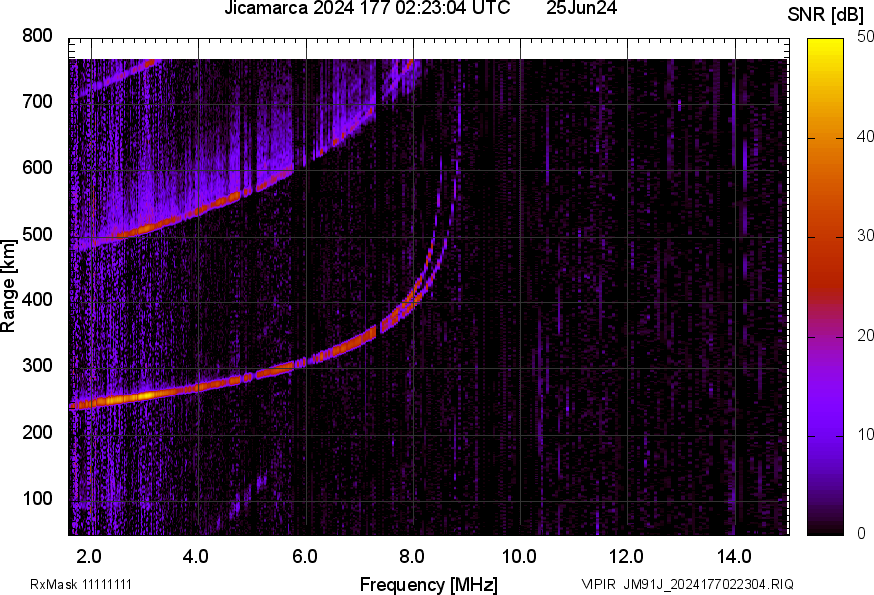Click the Frequency [MHz] axis label
874x595 pixels.
point(428,584)
